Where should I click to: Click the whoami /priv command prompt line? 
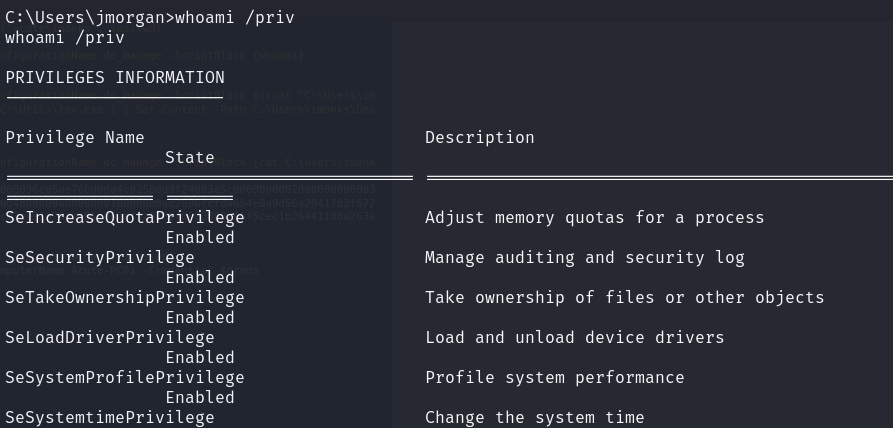[150, 17]
